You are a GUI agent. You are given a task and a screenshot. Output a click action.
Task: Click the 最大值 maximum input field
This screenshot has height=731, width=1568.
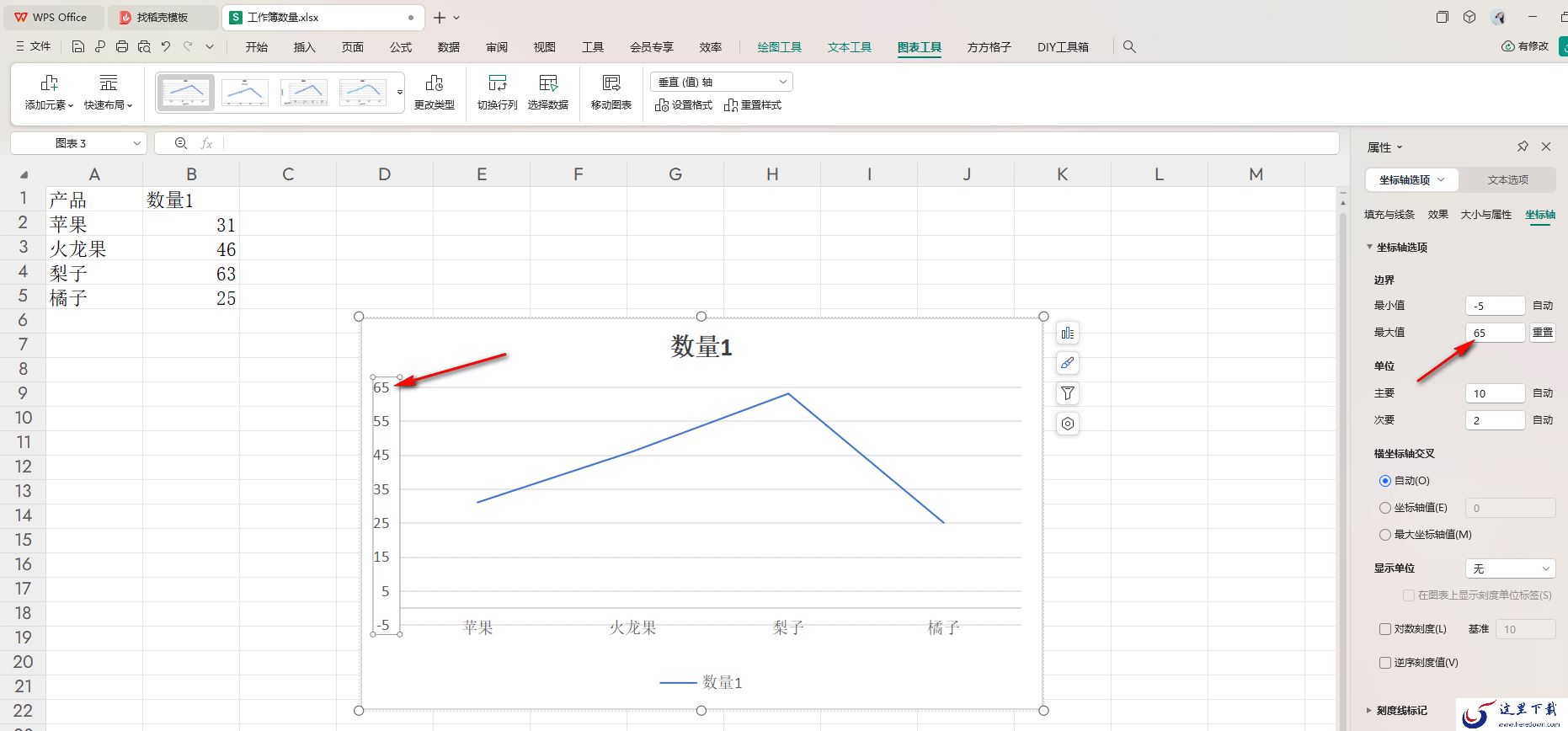[x=1495, y=333]
